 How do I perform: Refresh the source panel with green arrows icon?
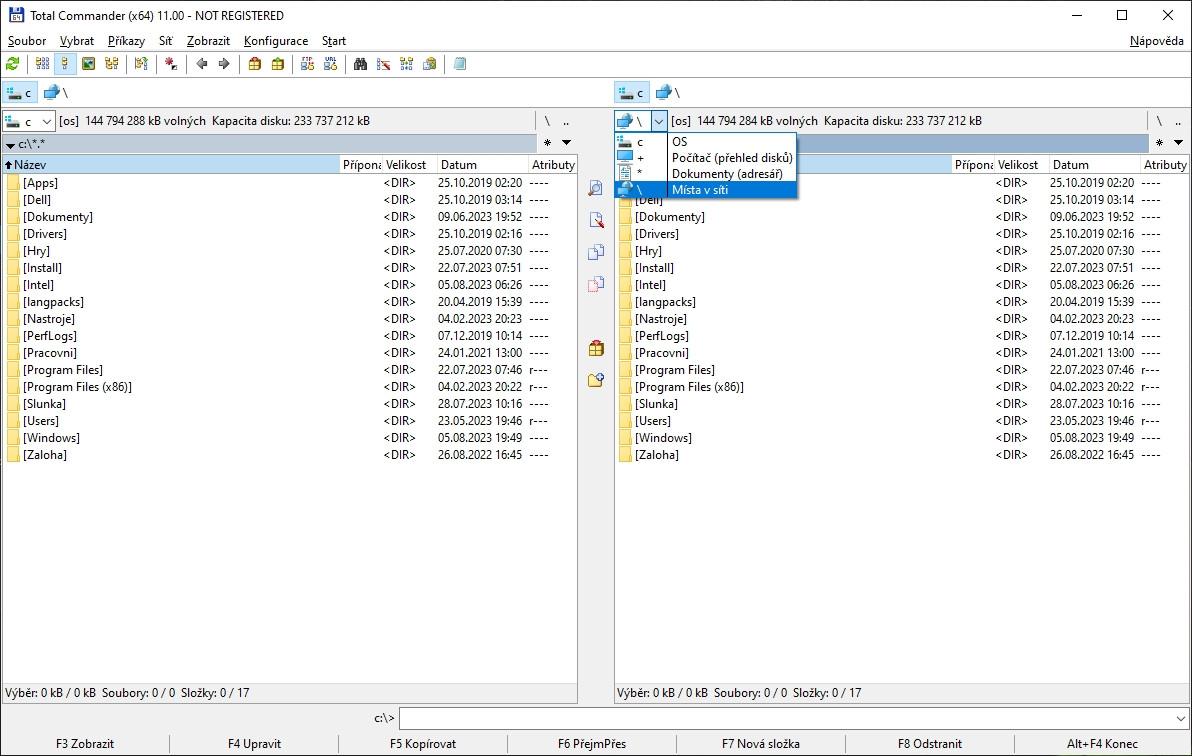coord(13,64)
